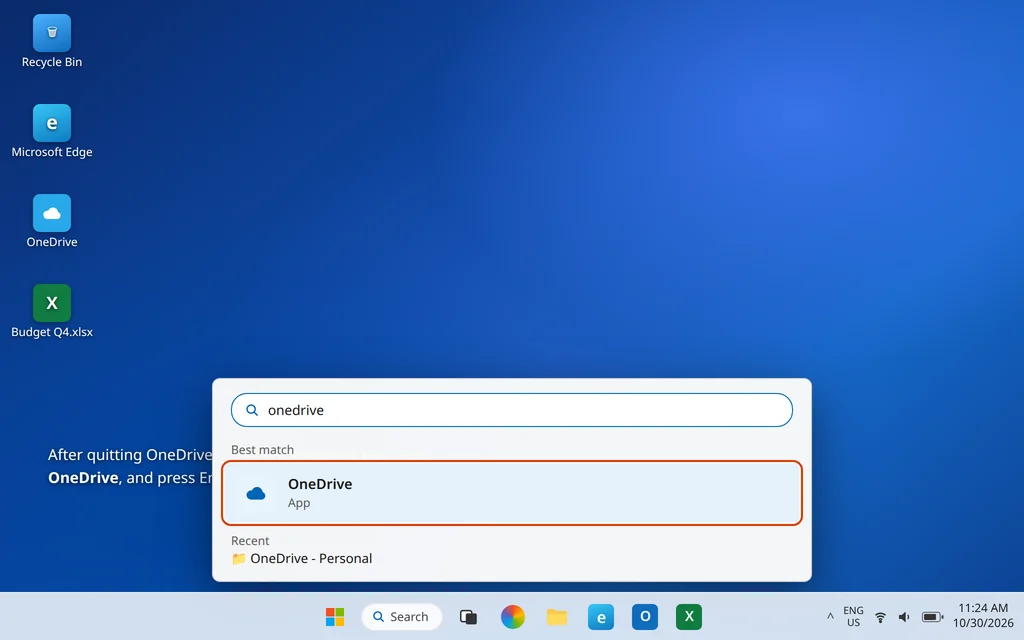Open the clock showing 11:24 AM
The height and width of the screenshot is (640, 1024).
pos(983,616)
